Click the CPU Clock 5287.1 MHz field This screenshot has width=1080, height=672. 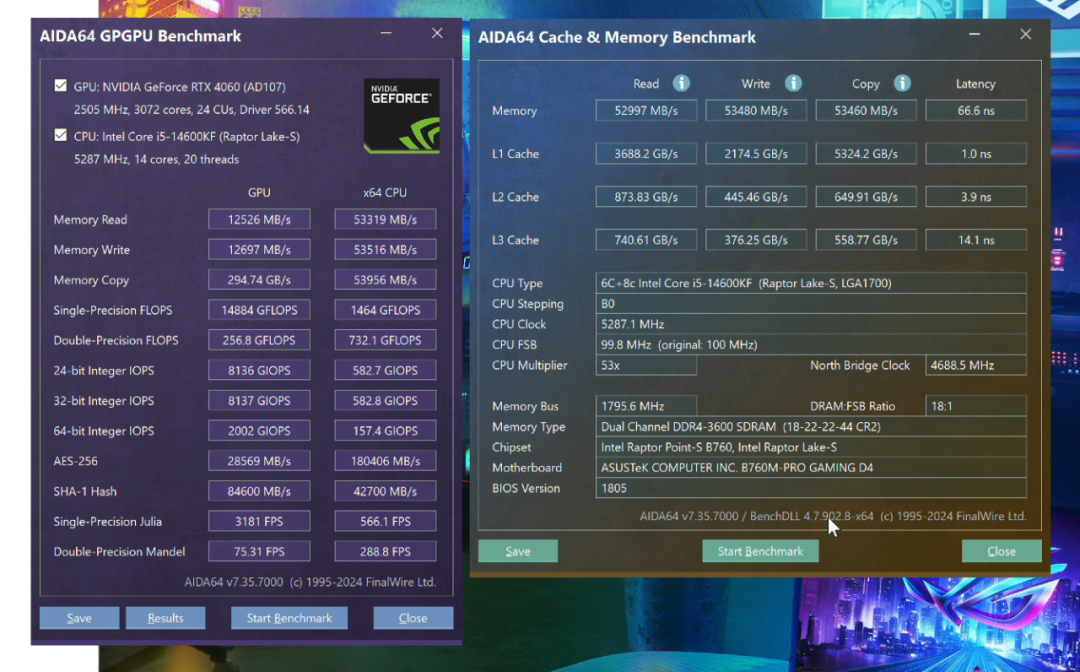[x=811, y=324]
